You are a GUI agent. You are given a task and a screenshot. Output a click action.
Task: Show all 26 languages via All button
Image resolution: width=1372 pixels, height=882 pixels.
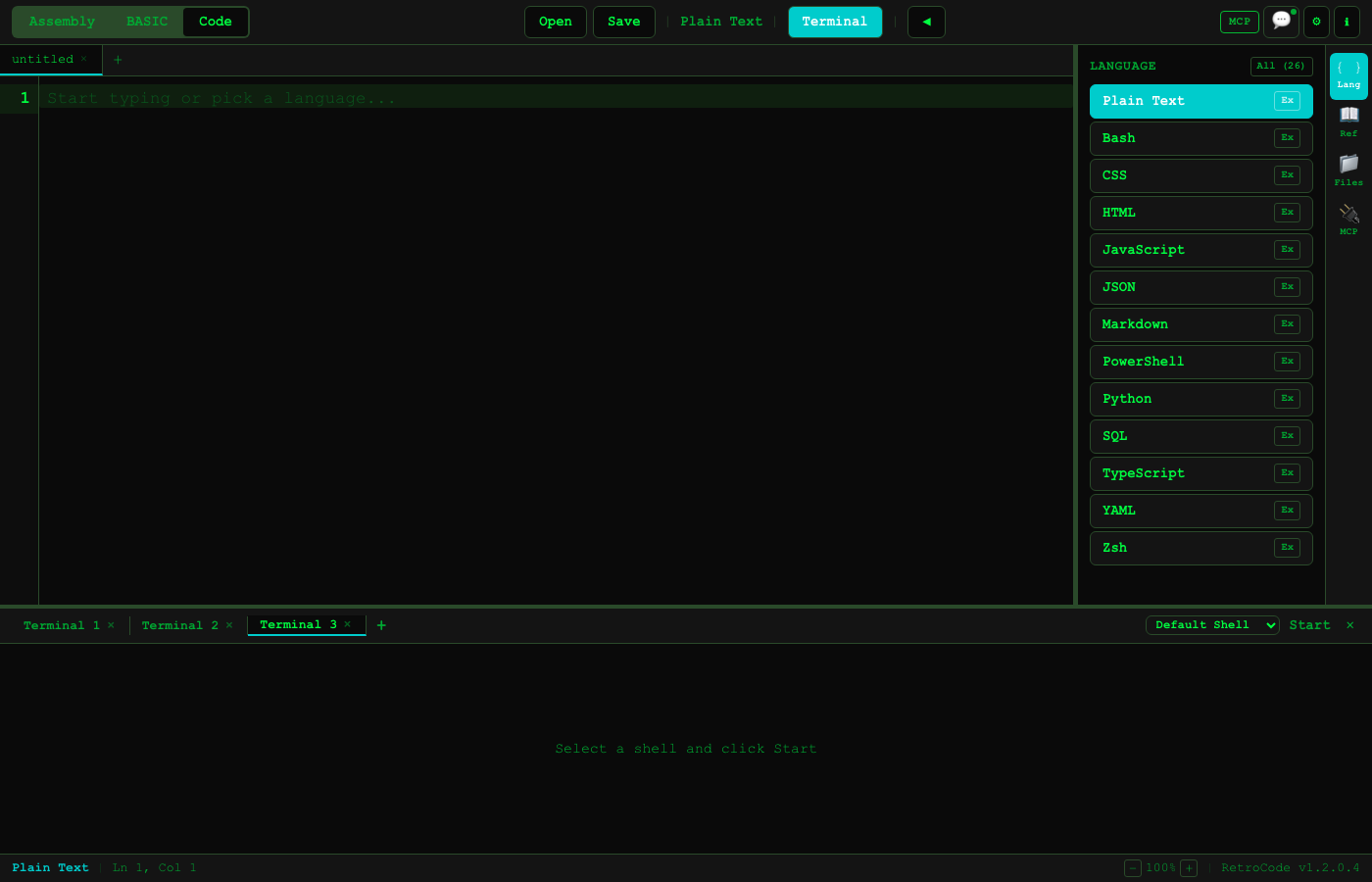1281,66
